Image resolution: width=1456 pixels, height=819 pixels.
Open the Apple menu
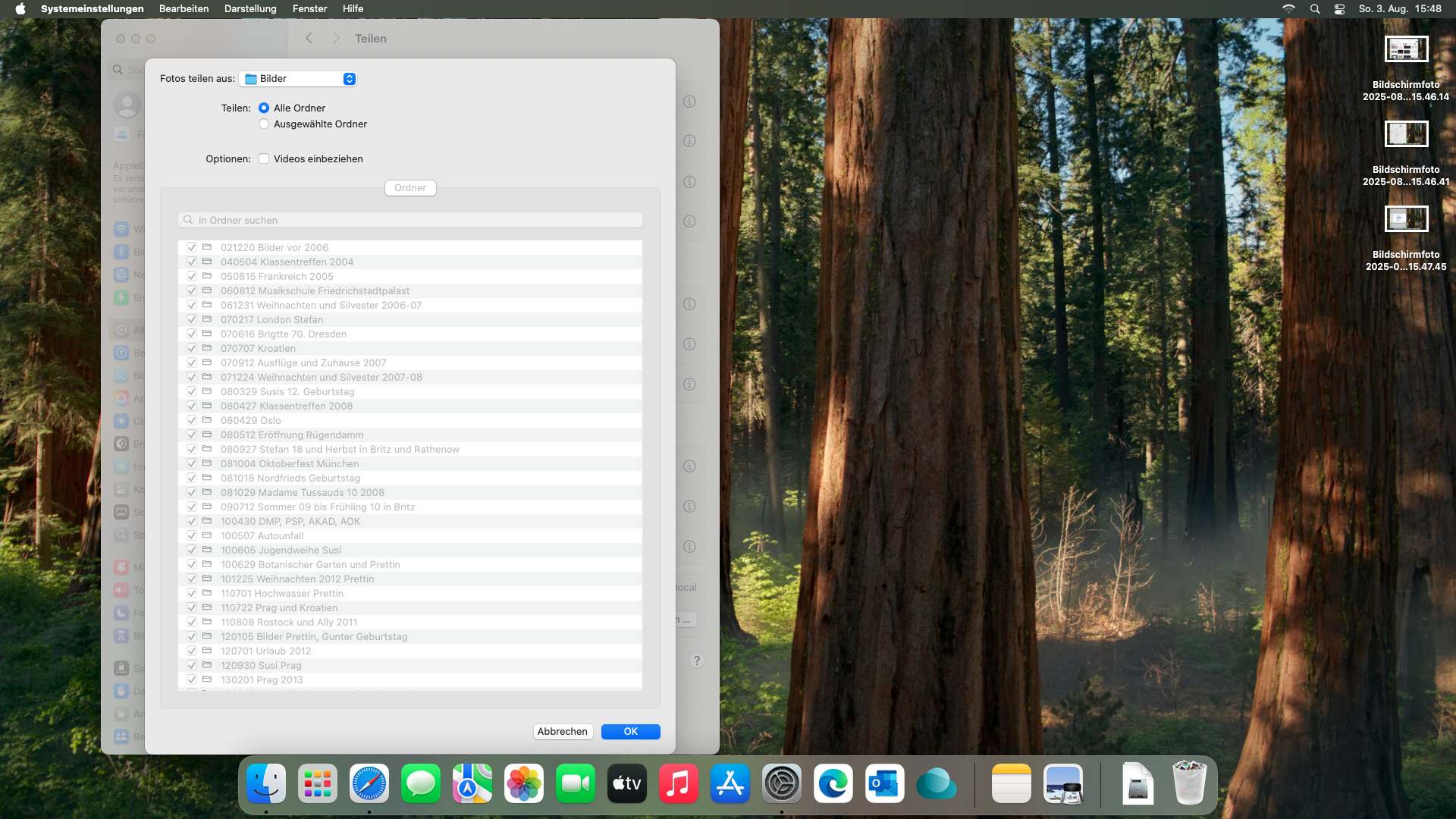[20, 9]
